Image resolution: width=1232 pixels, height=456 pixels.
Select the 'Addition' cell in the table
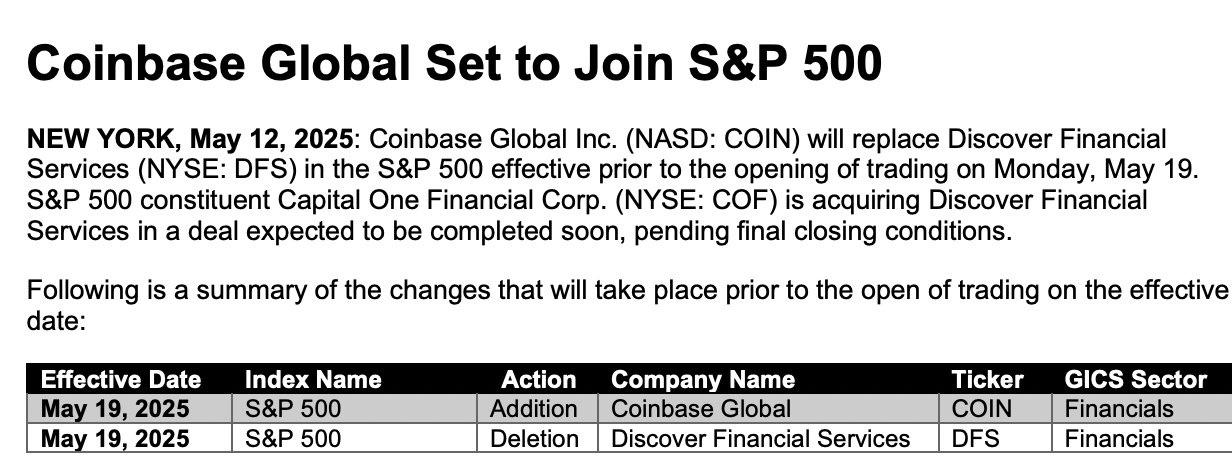tap(534, 409)
